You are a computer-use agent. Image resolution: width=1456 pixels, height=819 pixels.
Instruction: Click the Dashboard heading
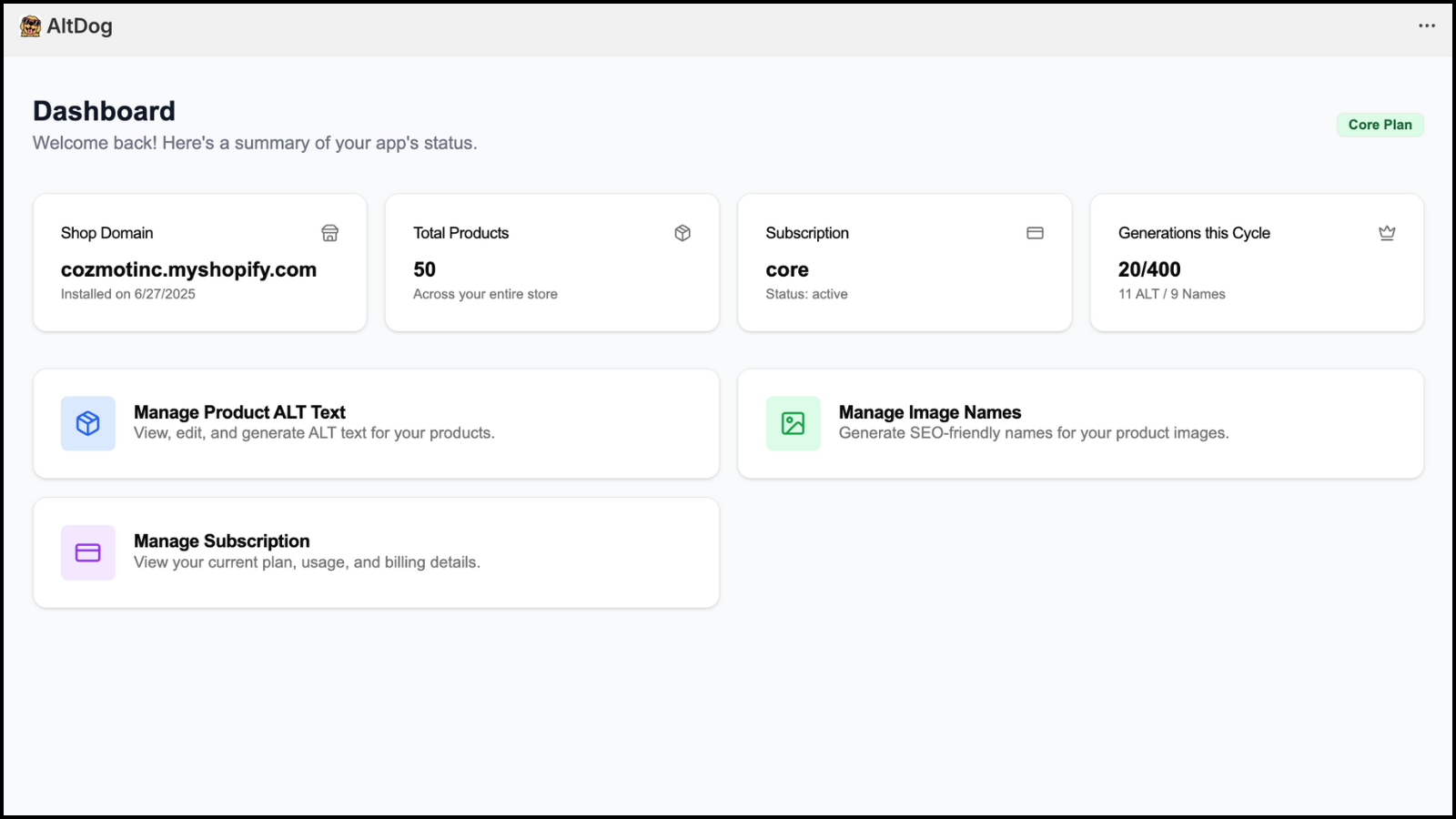click(x=104, y=111)
